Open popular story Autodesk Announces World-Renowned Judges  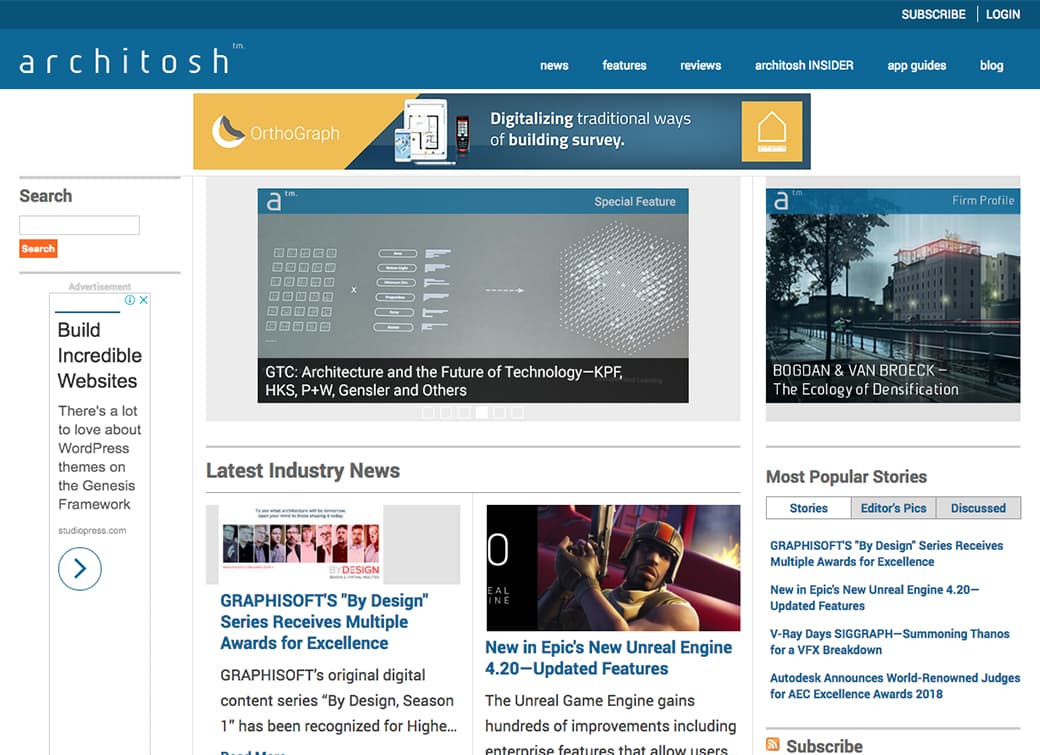coord(895,686)
